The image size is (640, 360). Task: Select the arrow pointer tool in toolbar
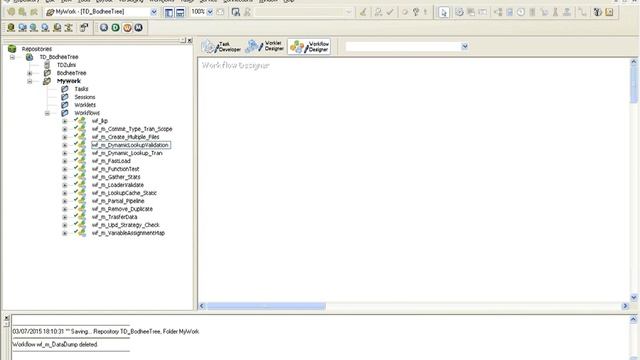point(444,12)
